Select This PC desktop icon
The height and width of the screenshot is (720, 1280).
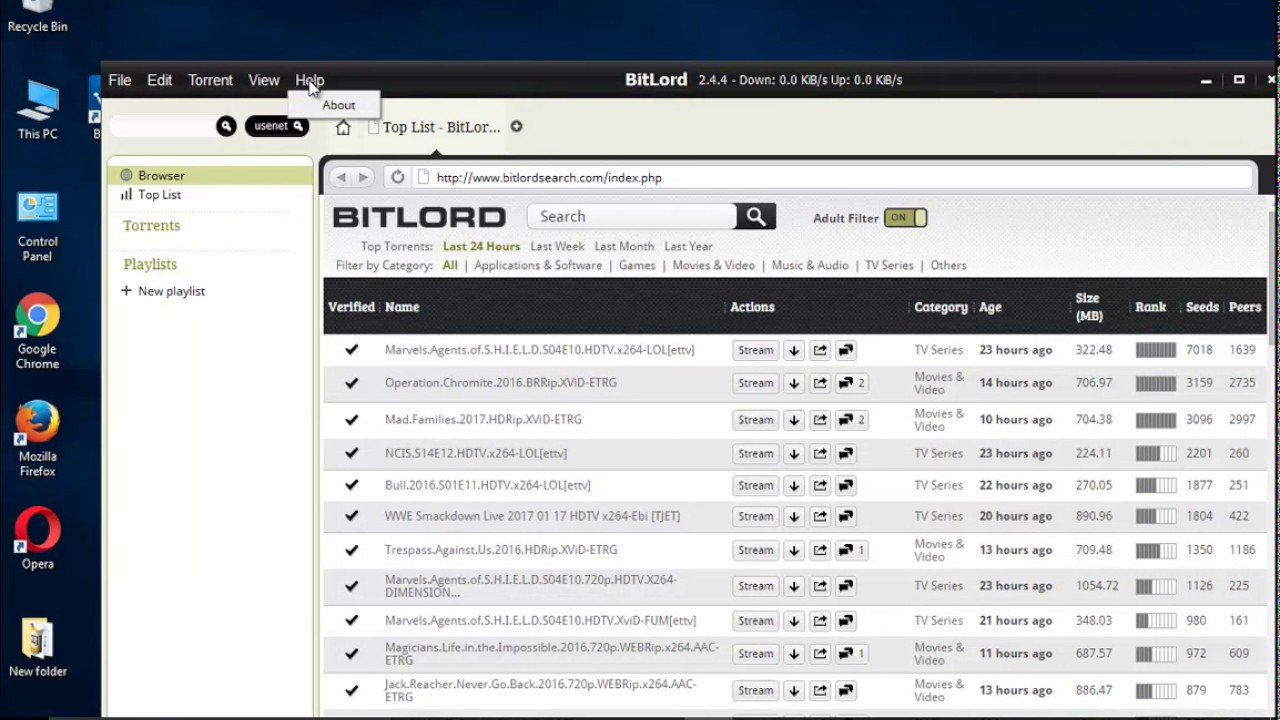37,110
